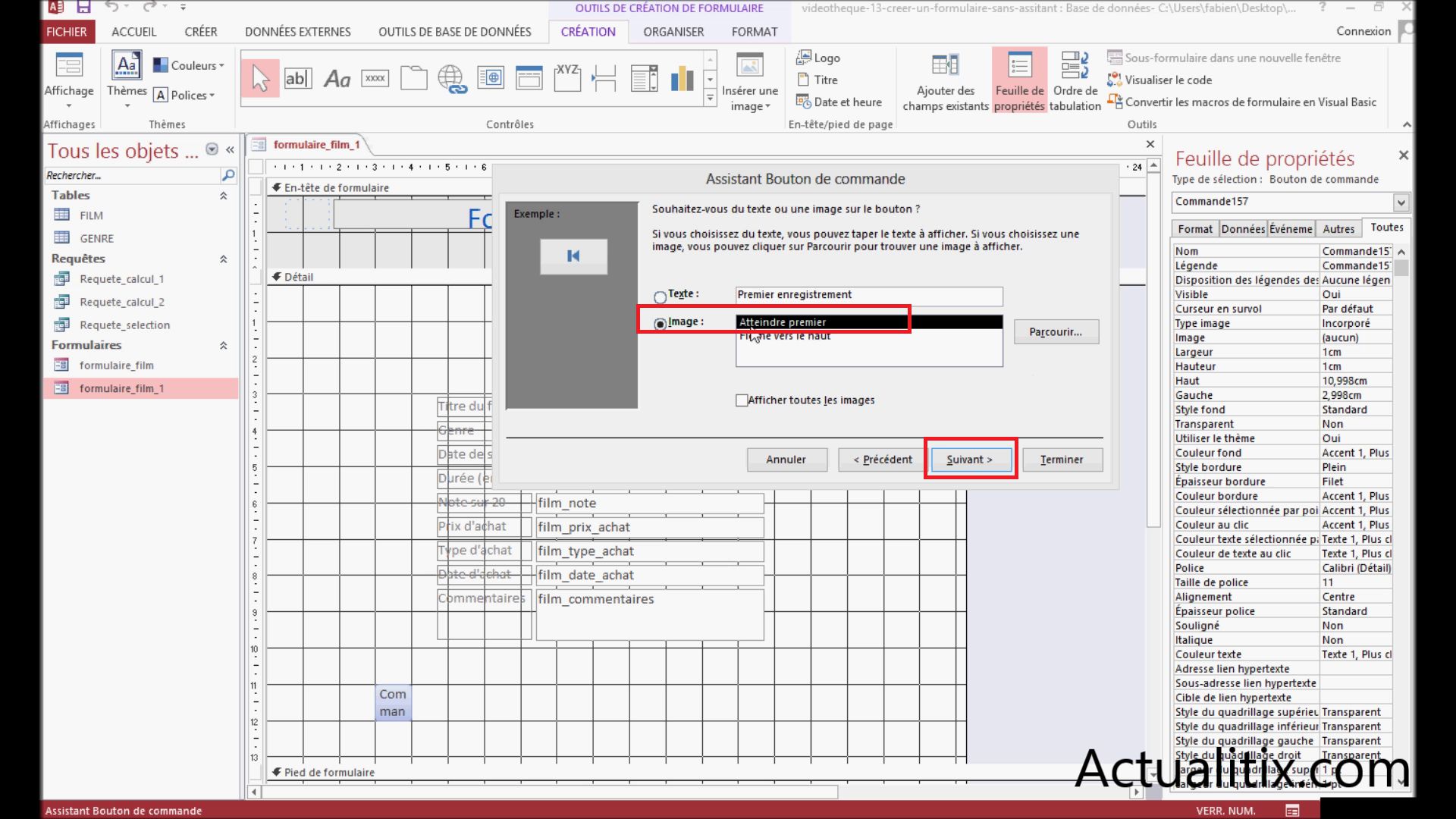Insert a Logo in the header
Image resolution: width=1456 pixels, height=819 pixels.
818,58
